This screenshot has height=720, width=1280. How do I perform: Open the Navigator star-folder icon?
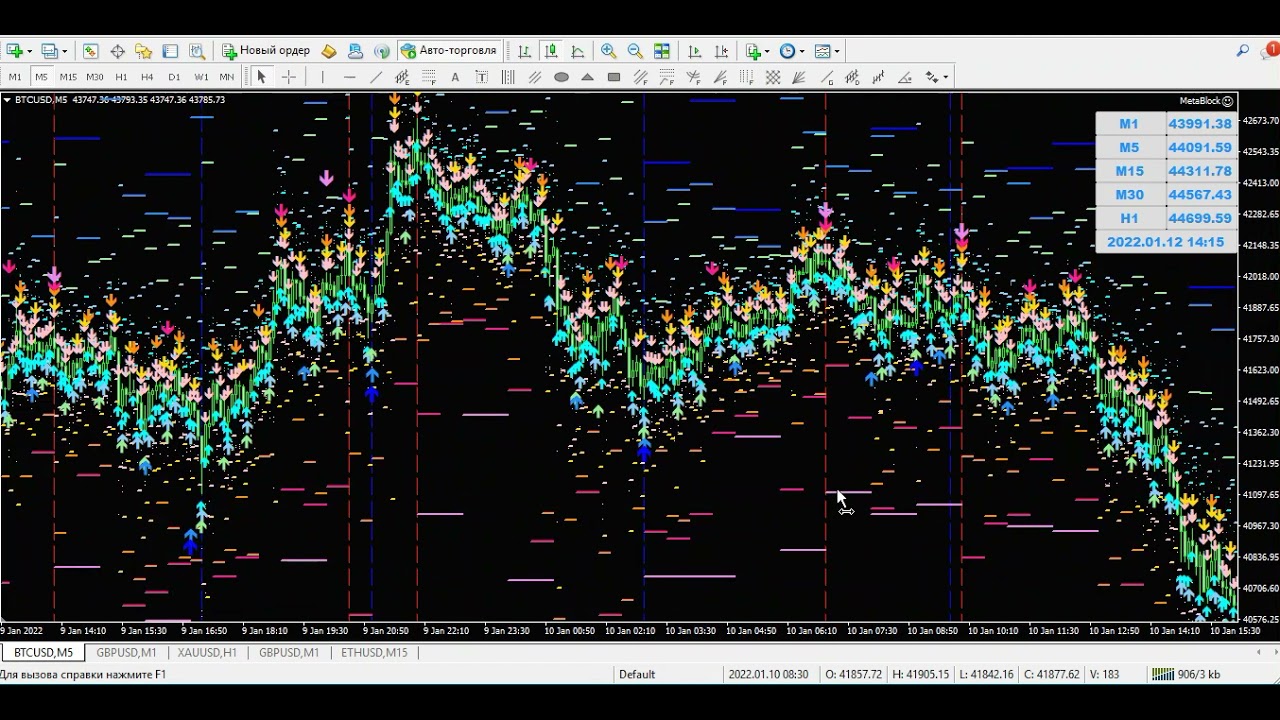143,51
